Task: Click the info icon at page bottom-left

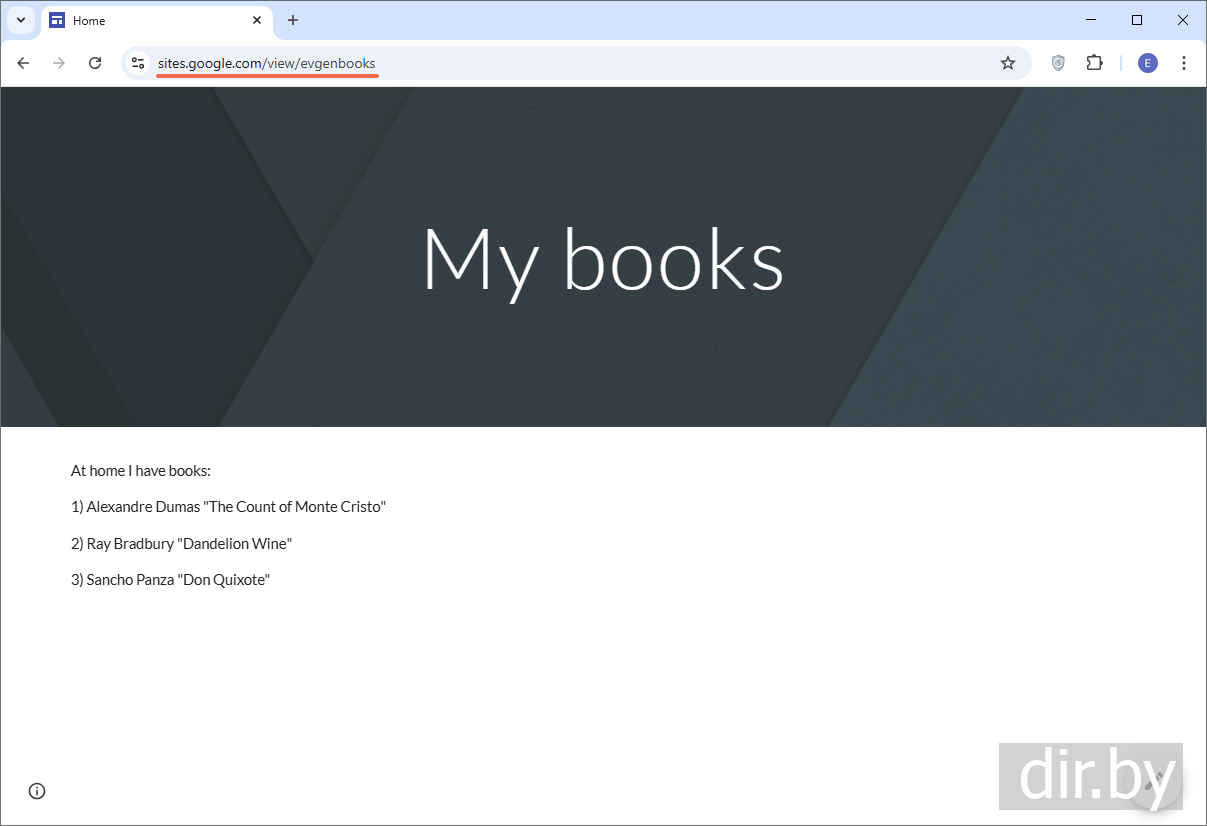Action: click(37, 791)
